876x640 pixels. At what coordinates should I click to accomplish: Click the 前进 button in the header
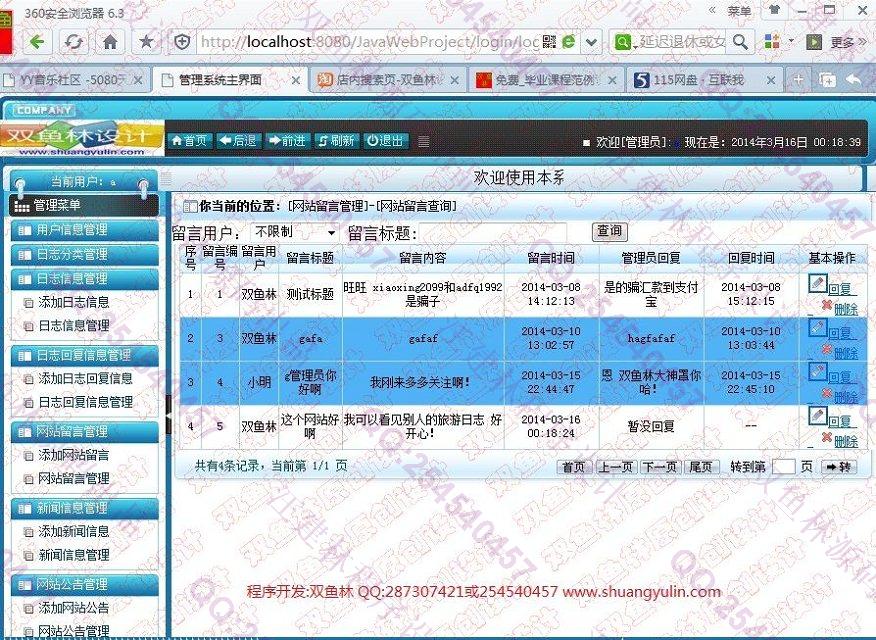(x=288, y=141)
